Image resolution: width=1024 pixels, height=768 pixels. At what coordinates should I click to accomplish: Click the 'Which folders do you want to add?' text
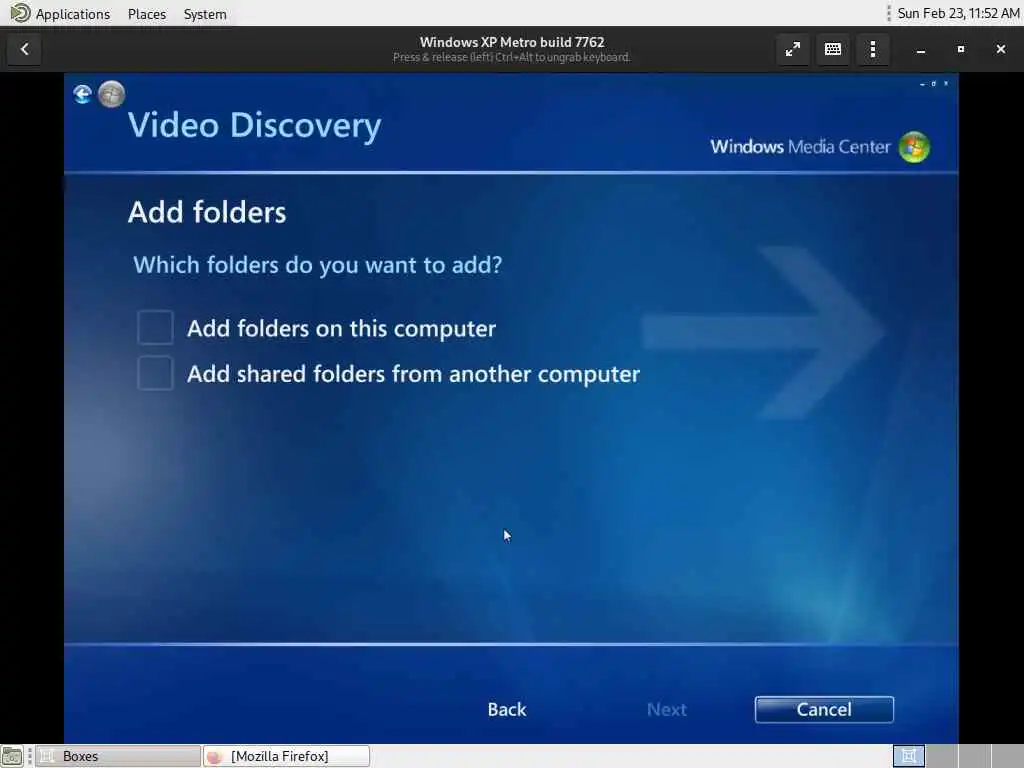(x=318, y=265)
